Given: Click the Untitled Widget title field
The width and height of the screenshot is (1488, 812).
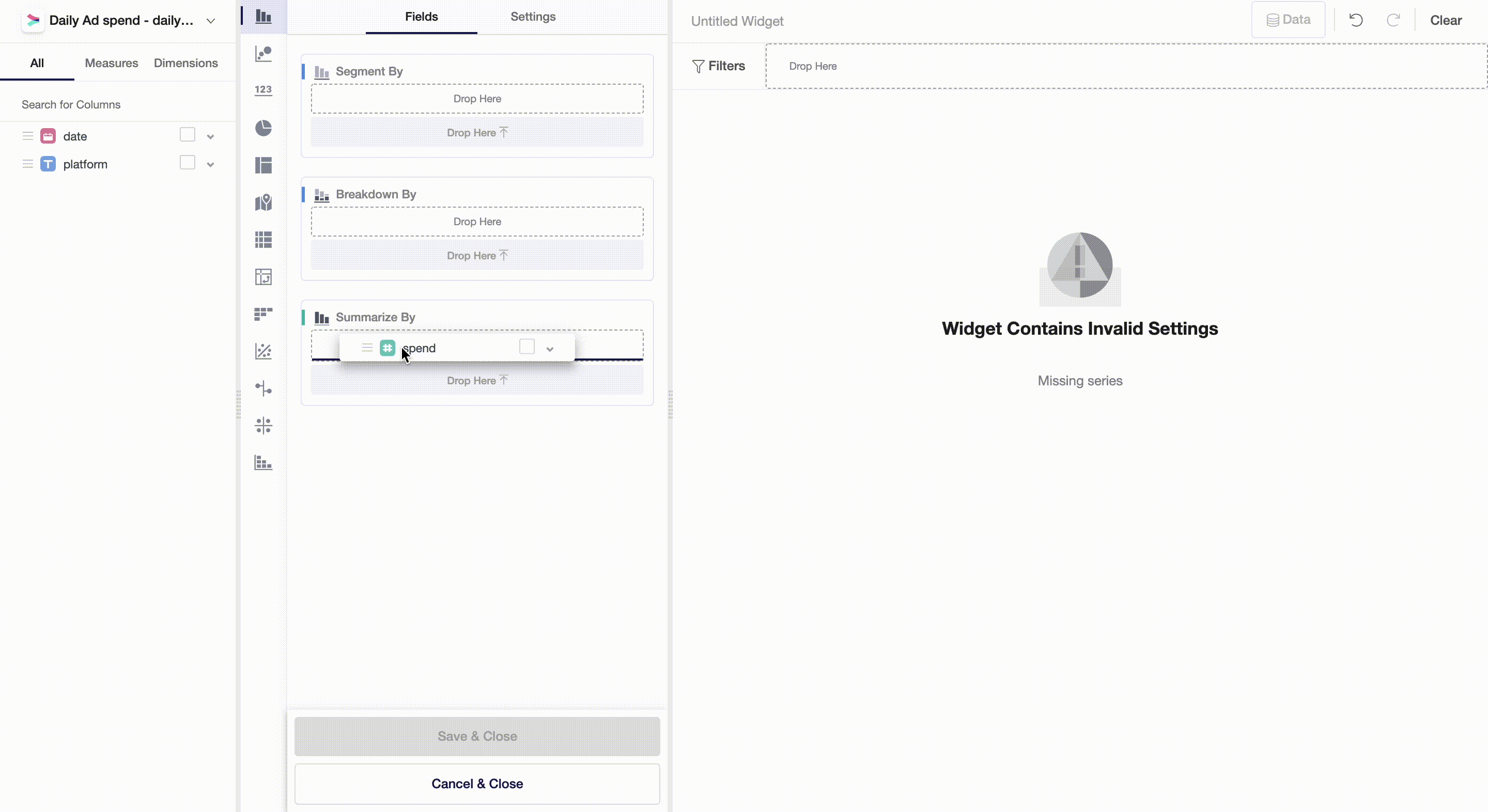Looking at the screenshot, I should (x=737, y=21).
